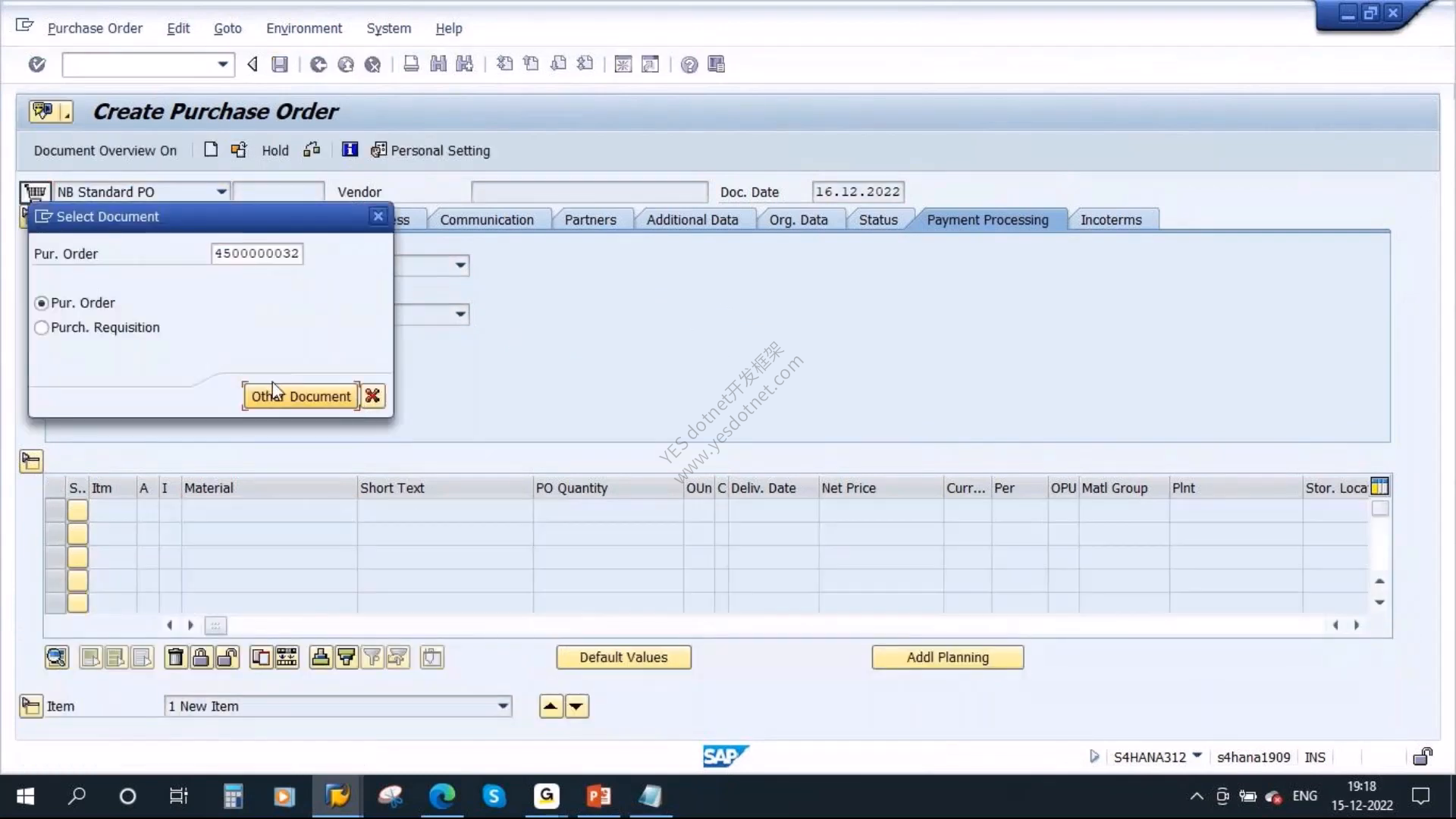This screenshot has height=819, width=1456.
Task: Click the Delete item trash icon
Action: 175,657
